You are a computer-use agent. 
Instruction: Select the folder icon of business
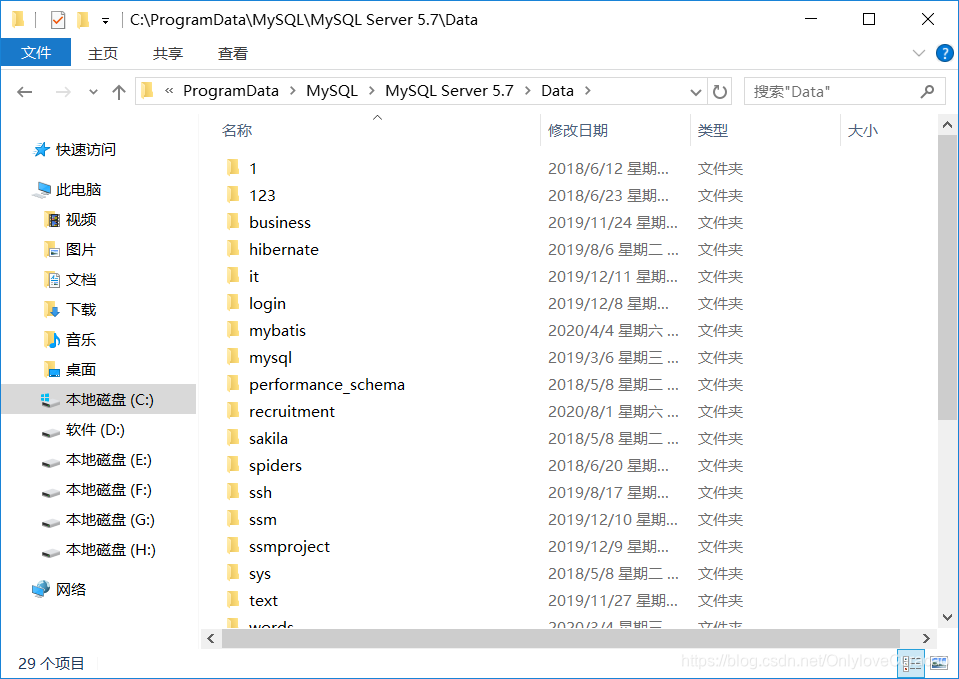pyautogui.click(x=233, y=221)
